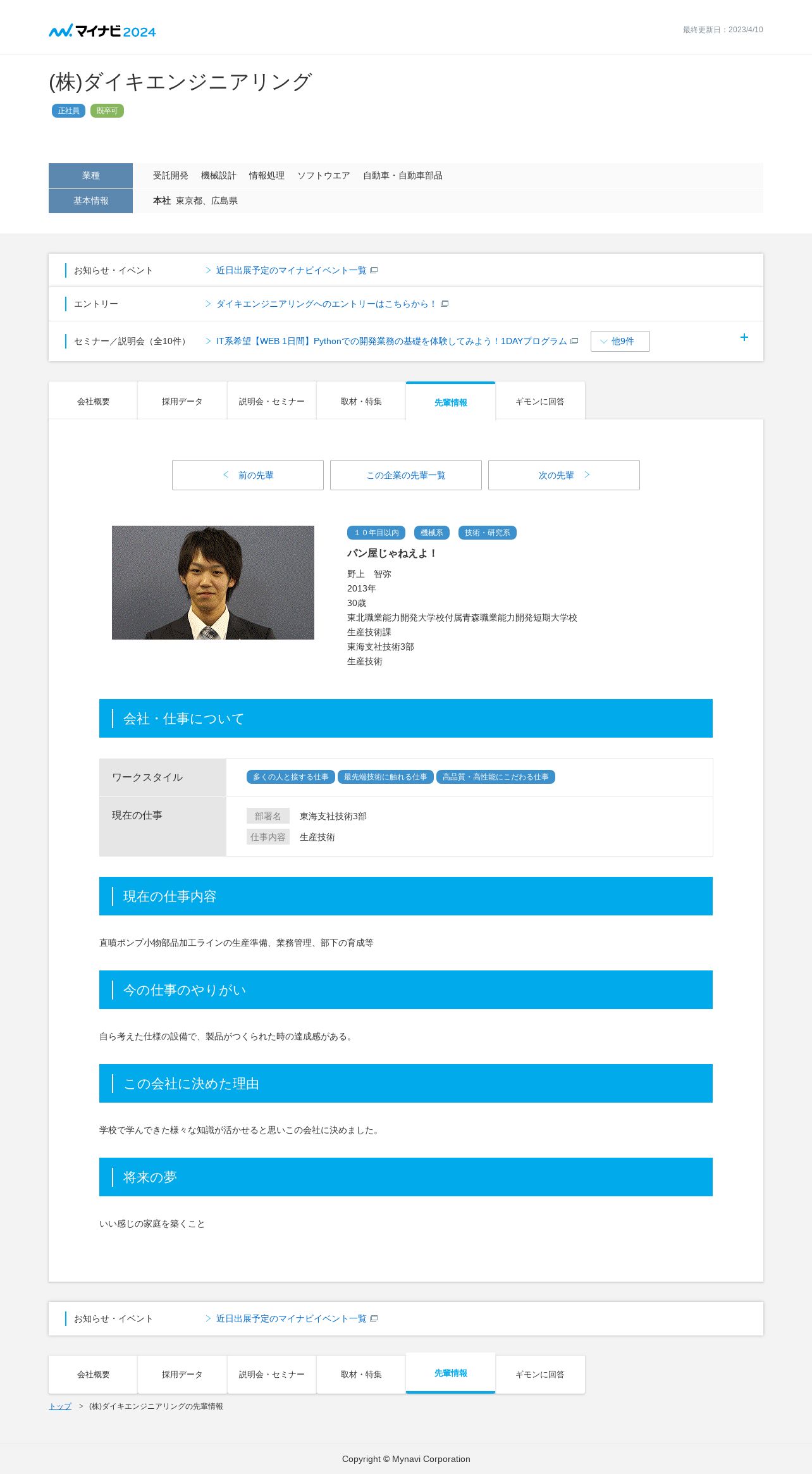This screenshot has height=1474, width=812.
Task: Open the 近日出展予定のマイナビイベント一覧 link above the tabs
Action: coord(291,271)
